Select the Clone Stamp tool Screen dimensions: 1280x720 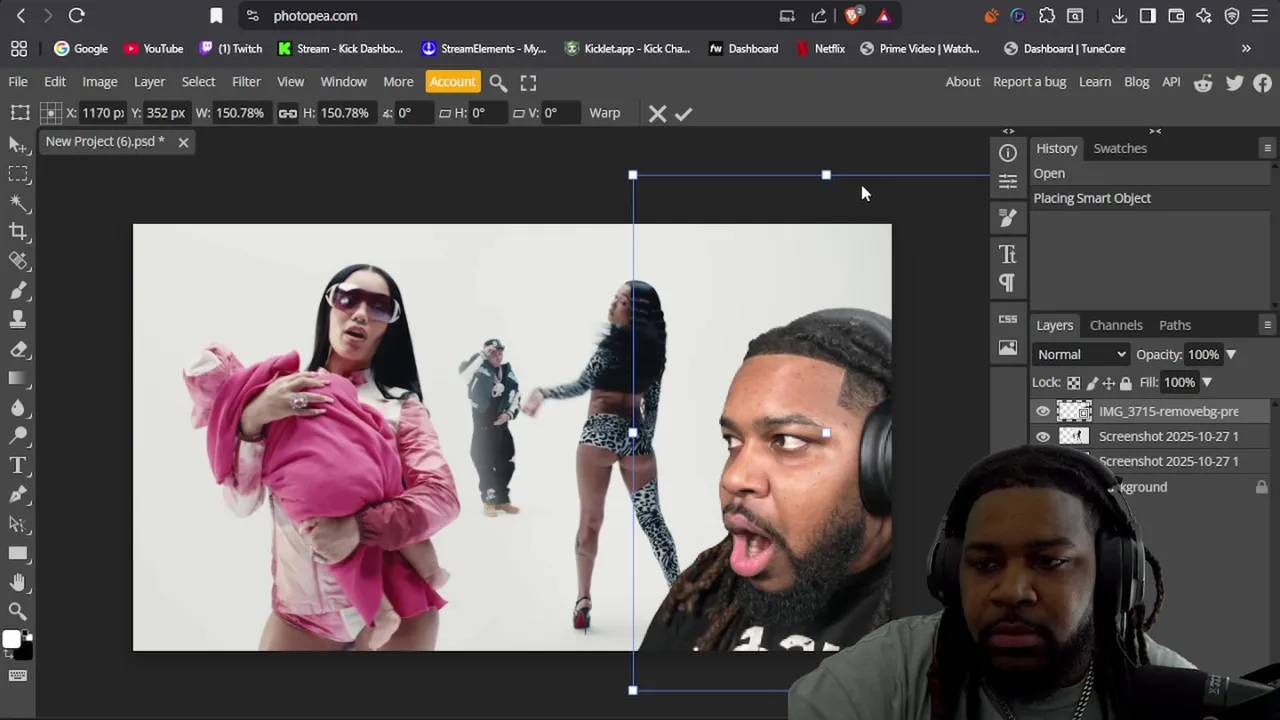point(17,320)
